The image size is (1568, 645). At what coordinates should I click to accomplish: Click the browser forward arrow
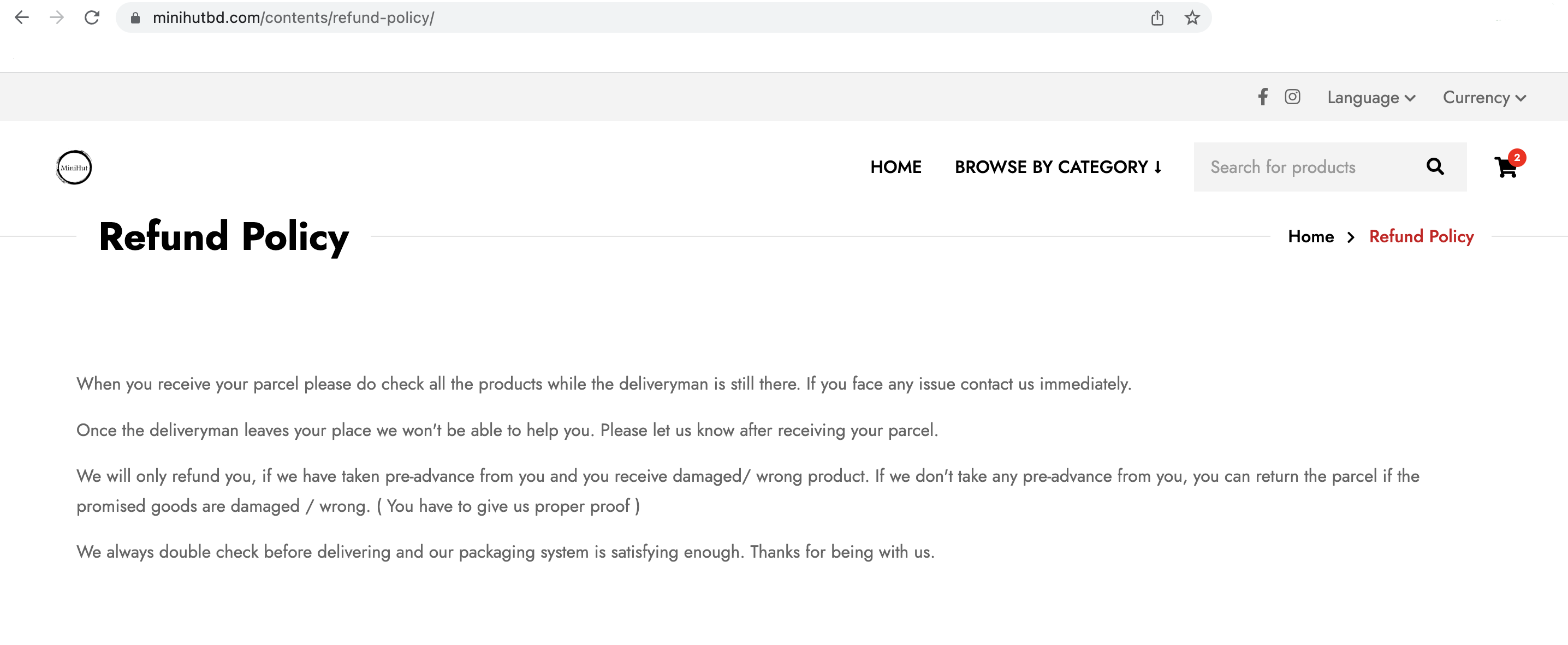57,17
